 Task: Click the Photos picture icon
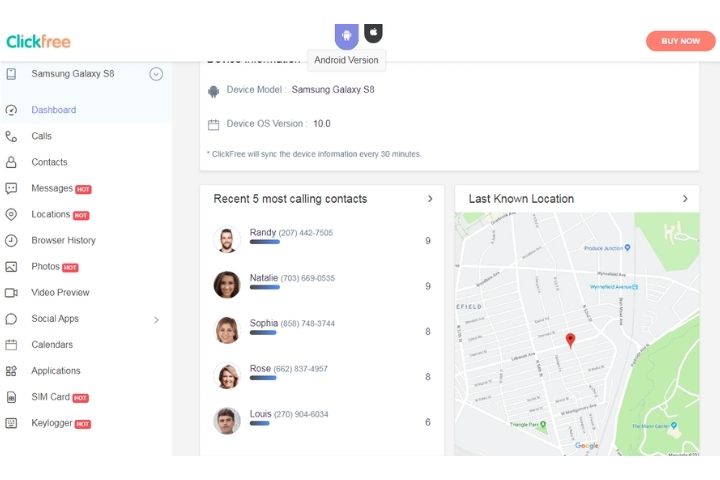click(x=11, y=267)
